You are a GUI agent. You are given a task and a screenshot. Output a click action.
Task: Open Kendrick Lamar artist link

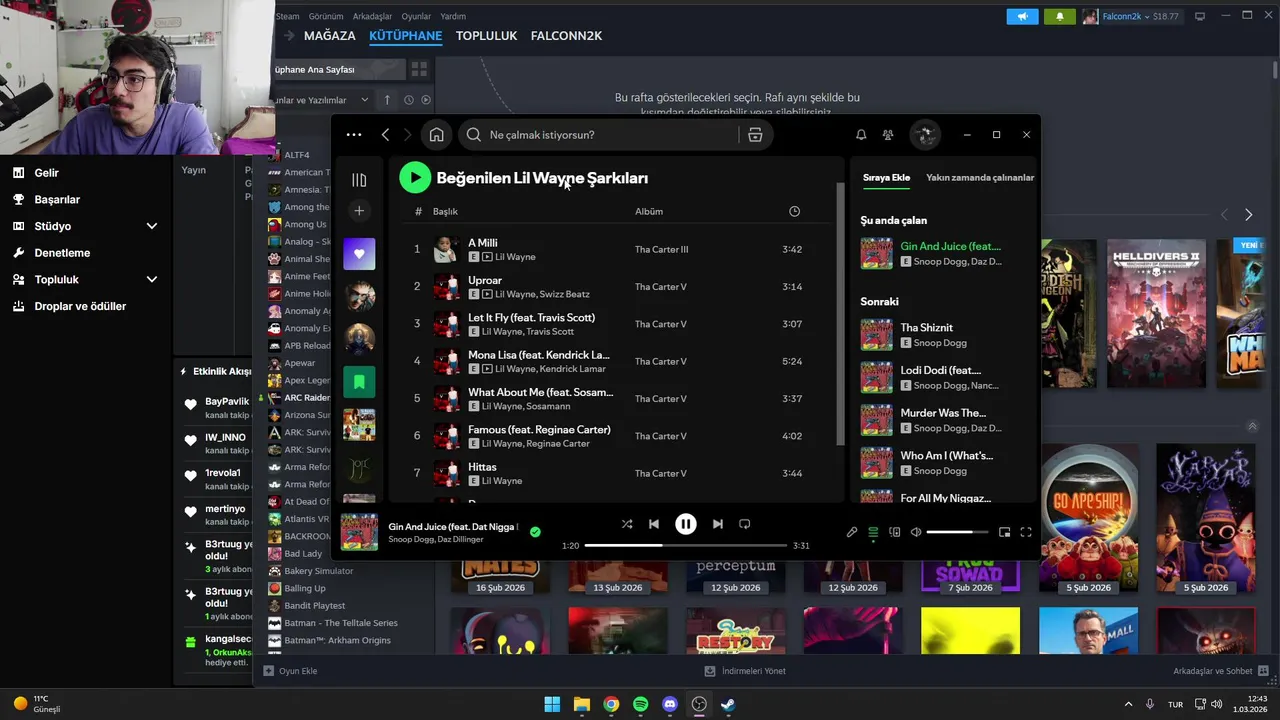click(x=573, y=369)
